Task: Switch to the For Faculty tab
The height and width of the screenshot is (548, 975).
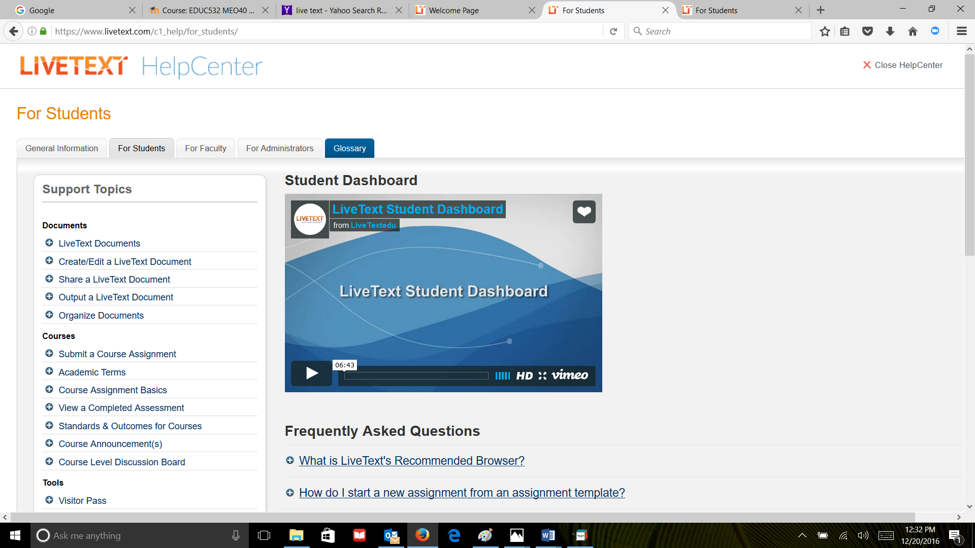Action: tap(205, 148)
